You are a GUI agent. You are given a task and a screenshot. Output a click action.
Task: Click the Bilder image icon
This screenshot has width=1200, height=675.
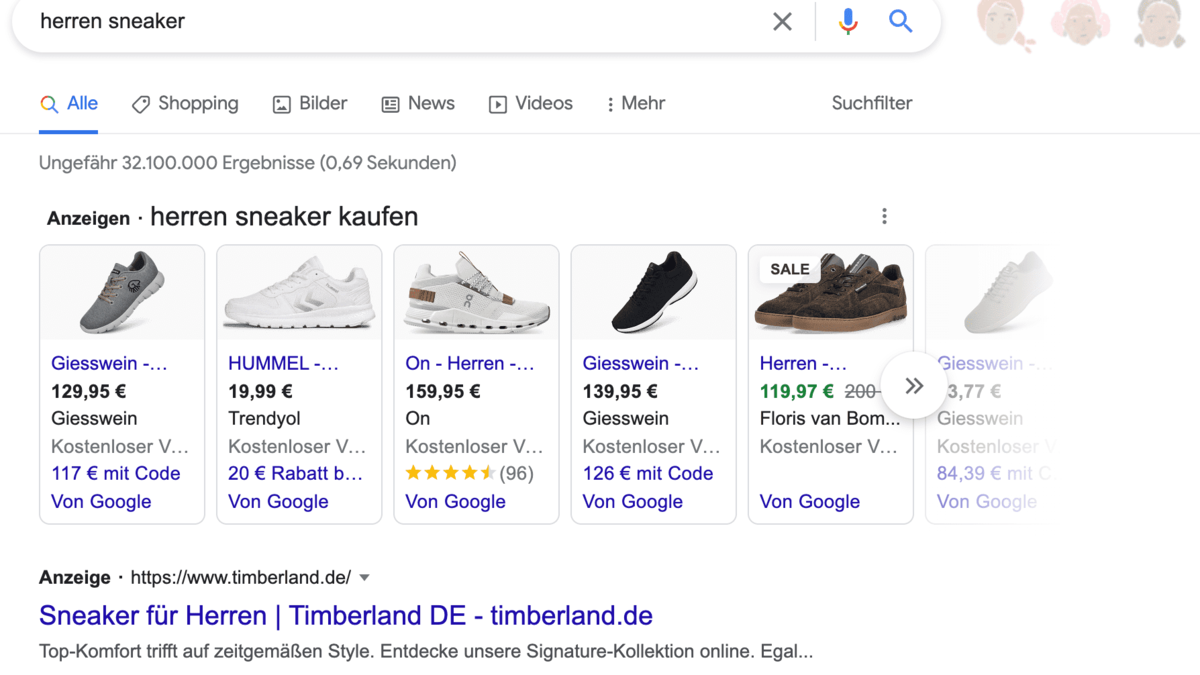(281, 103)
